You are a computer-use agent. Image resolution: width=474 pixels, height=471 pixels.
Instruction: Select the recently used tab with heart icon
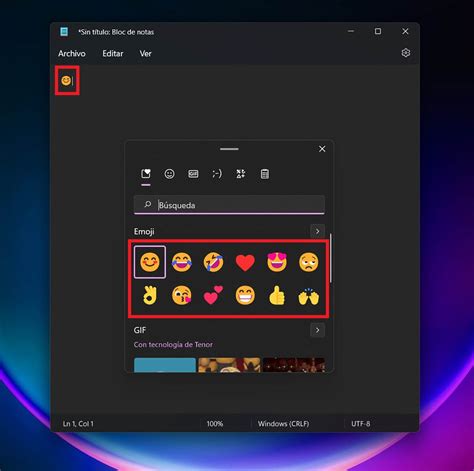146,174
